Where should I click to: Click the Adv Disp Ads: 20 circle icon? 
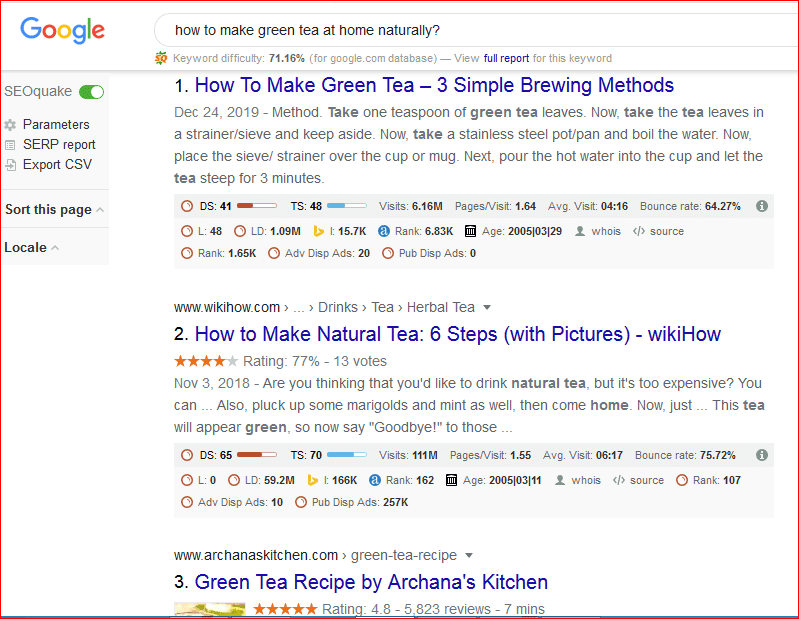[x=274, y=253]
